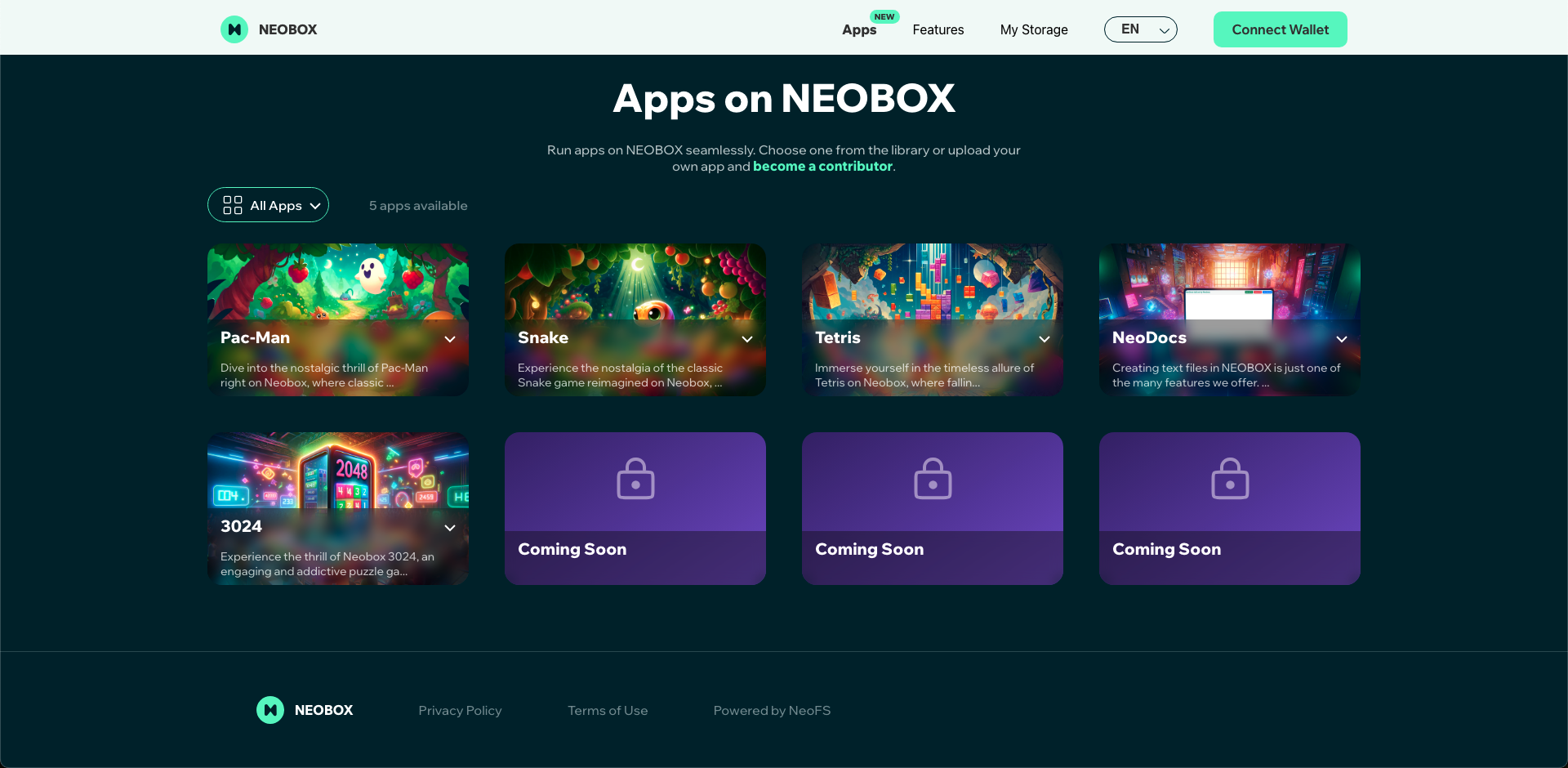Viewport: 1568px width, 768px height.
Task: Click the NEOBOX logo icon in footer
Action: coord(270,710)
